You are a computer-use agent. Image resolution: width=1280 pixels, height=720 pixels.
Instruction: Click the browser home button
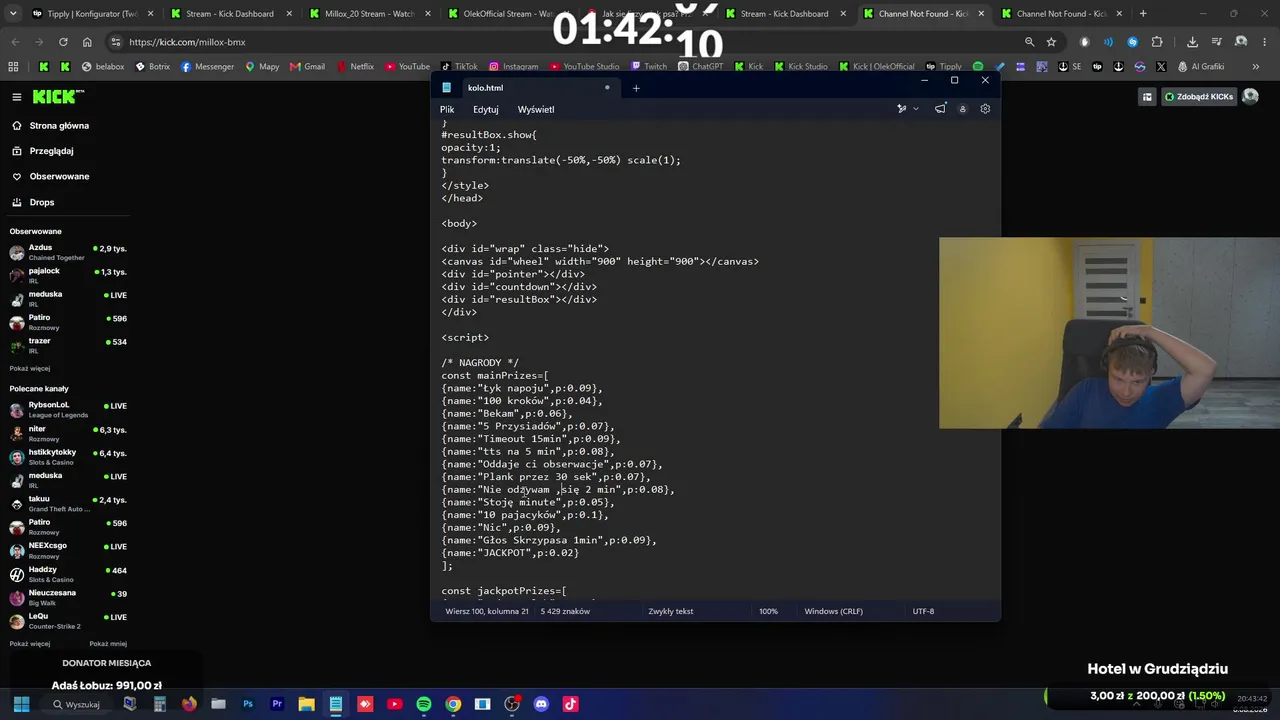tap(87, 42)
